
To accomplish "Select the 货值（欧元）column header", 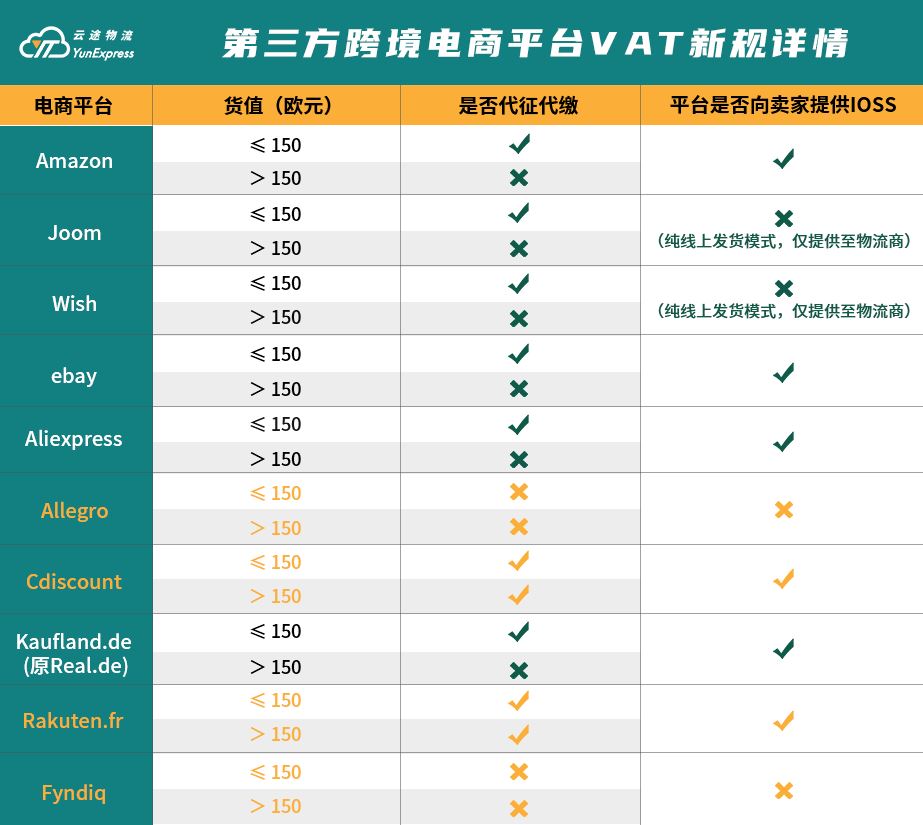I will pyautogui.click(x=277, y=106).
